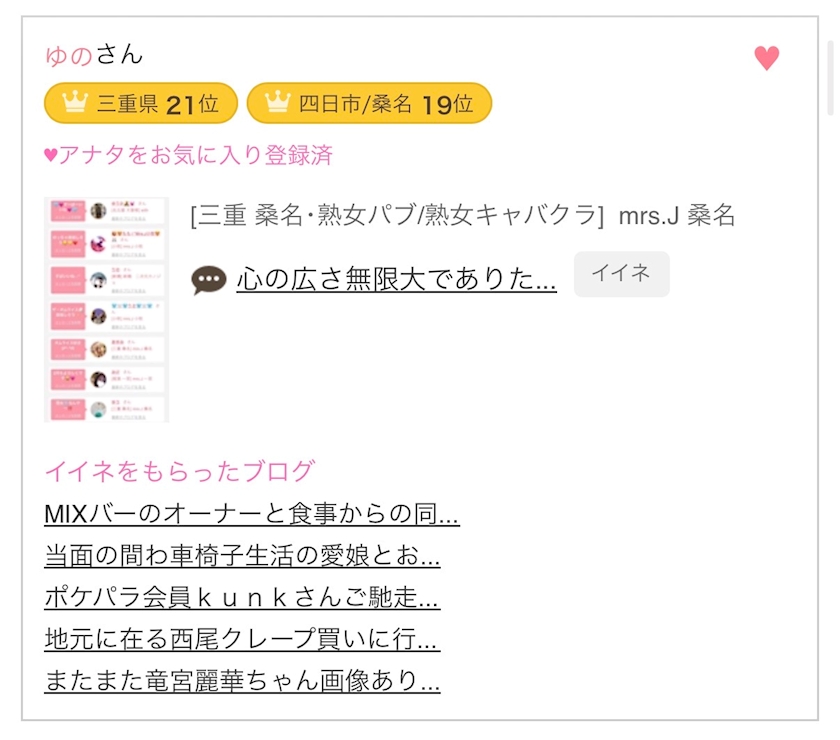Select the 四日市/桑名 19位 ranking badge

(x=369, y=103)
